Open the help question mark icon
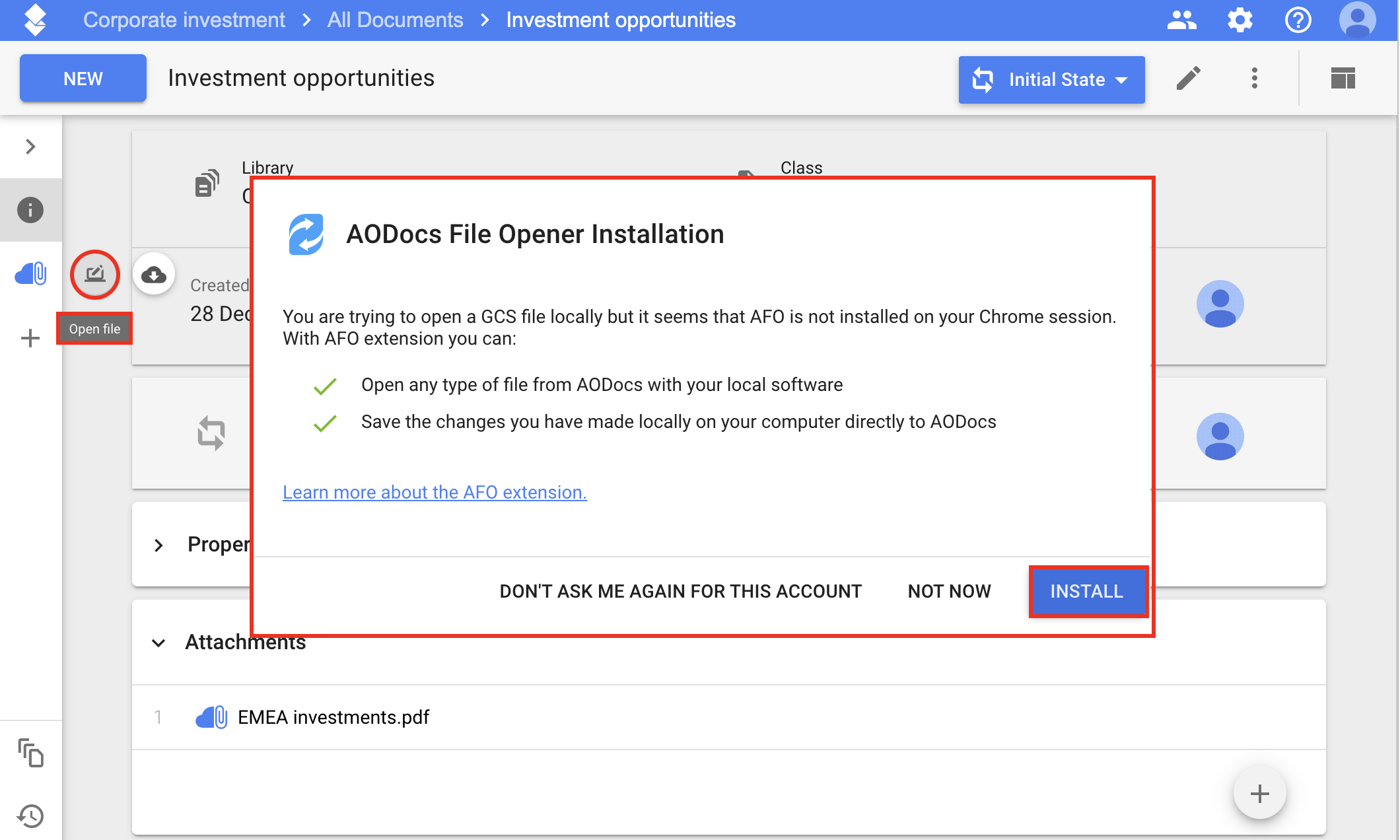This screenshot has width=1400, height=840. pyautogui.click(x=1298, y=20)
